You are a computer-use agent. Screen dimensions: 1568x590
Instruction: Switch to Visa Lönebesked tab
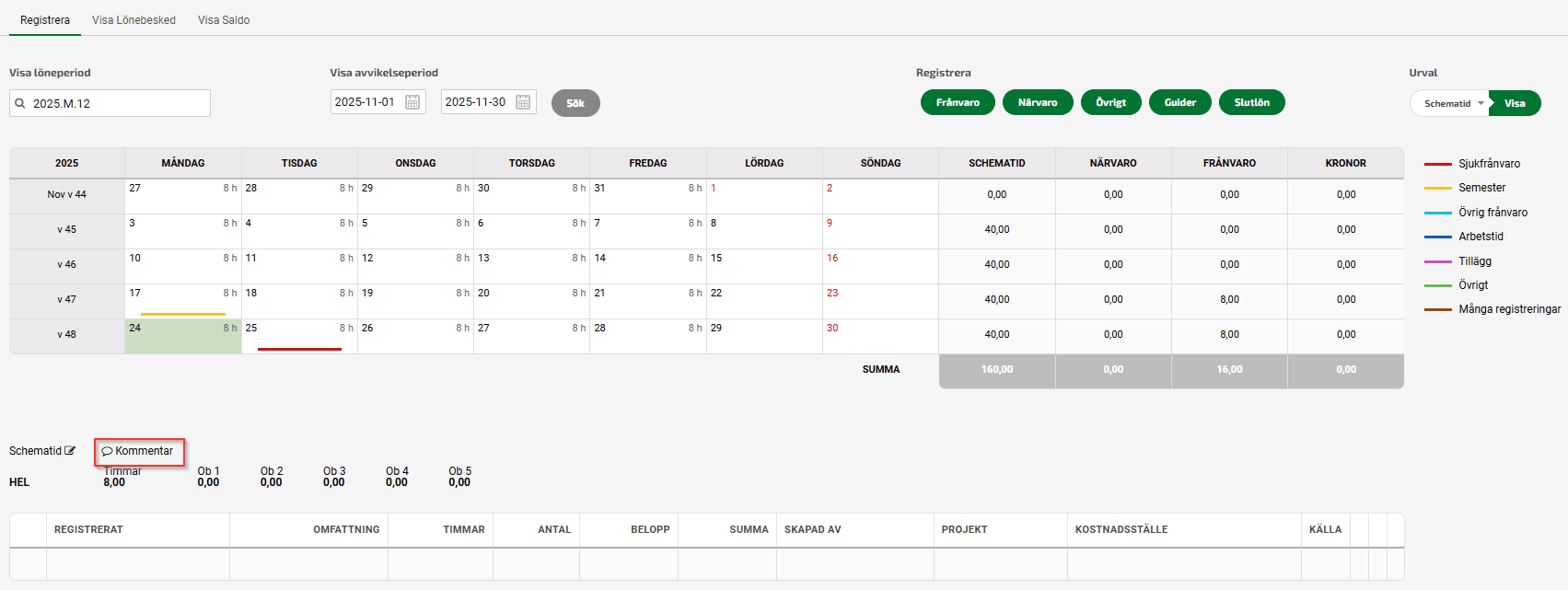click(134, 20)
